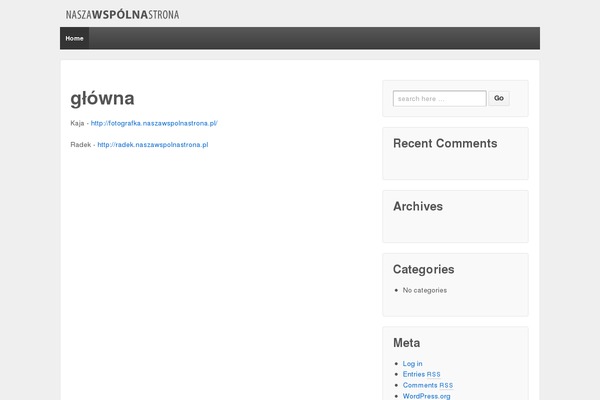Viewport: 600px width, 400px height.
Task: Open Radek's radek.naszawspolnastrona.pl link
Action: [152, 145]
